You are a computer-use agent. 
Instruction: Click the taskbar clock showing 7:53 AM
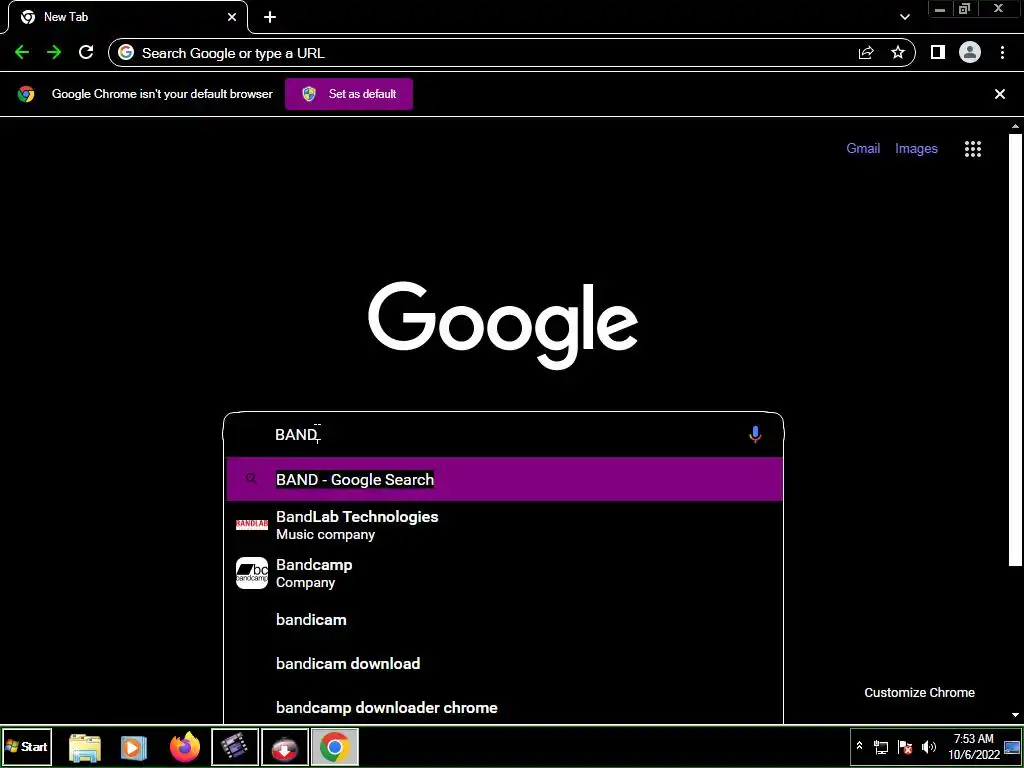click(x=974, y=746)
